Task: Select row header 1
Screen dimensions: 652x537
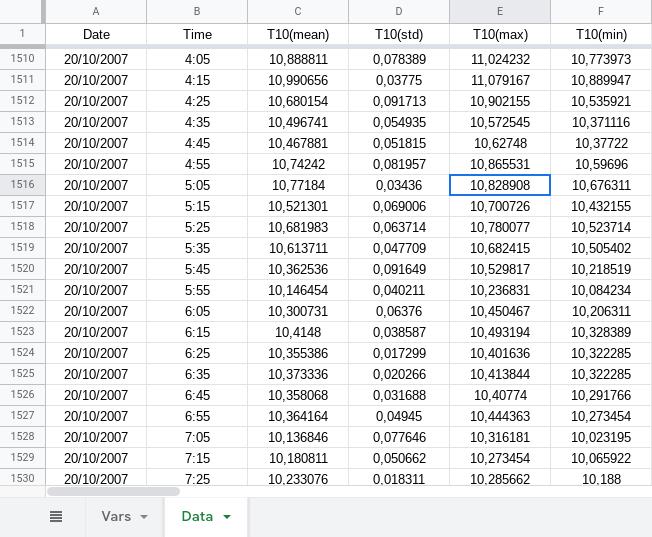Action: click(22, 34)
